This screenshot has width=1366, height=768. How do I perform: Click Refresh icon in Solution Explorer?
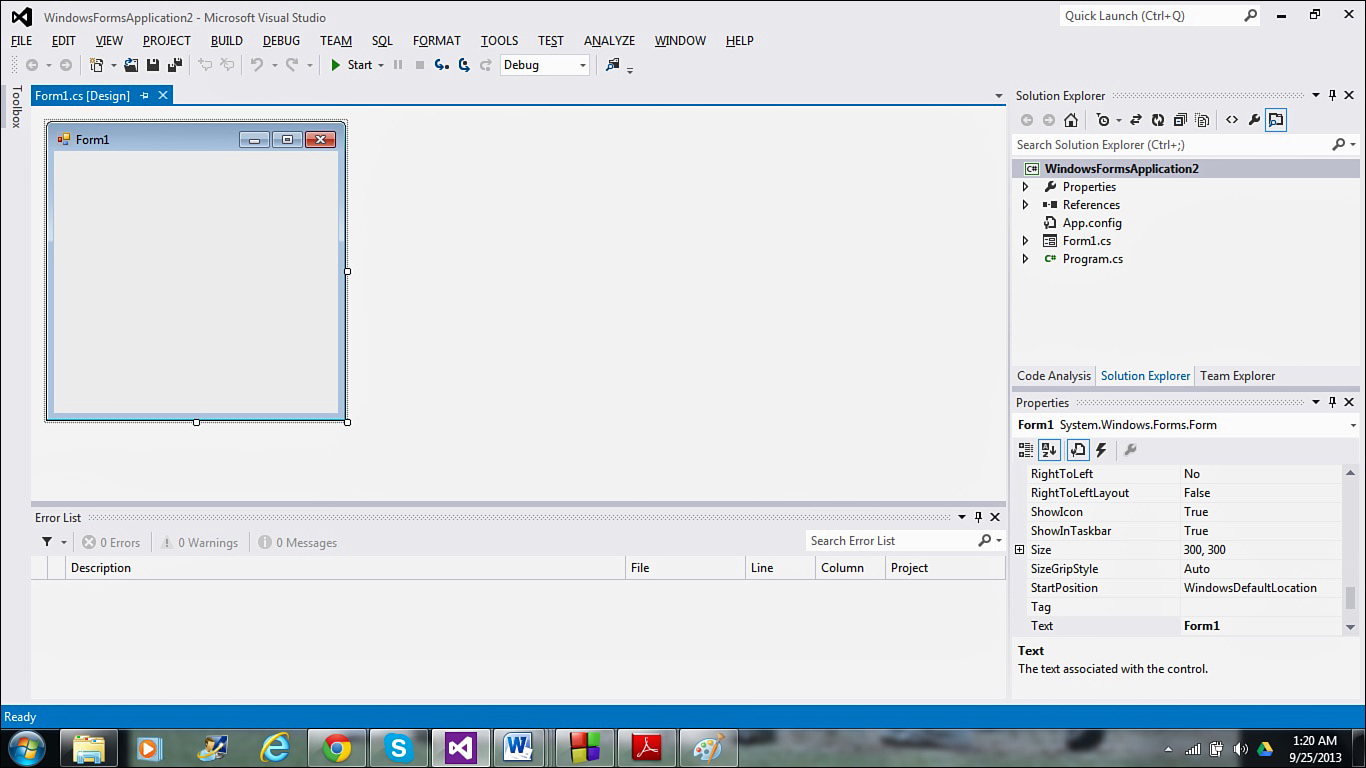pos(1158,120)
